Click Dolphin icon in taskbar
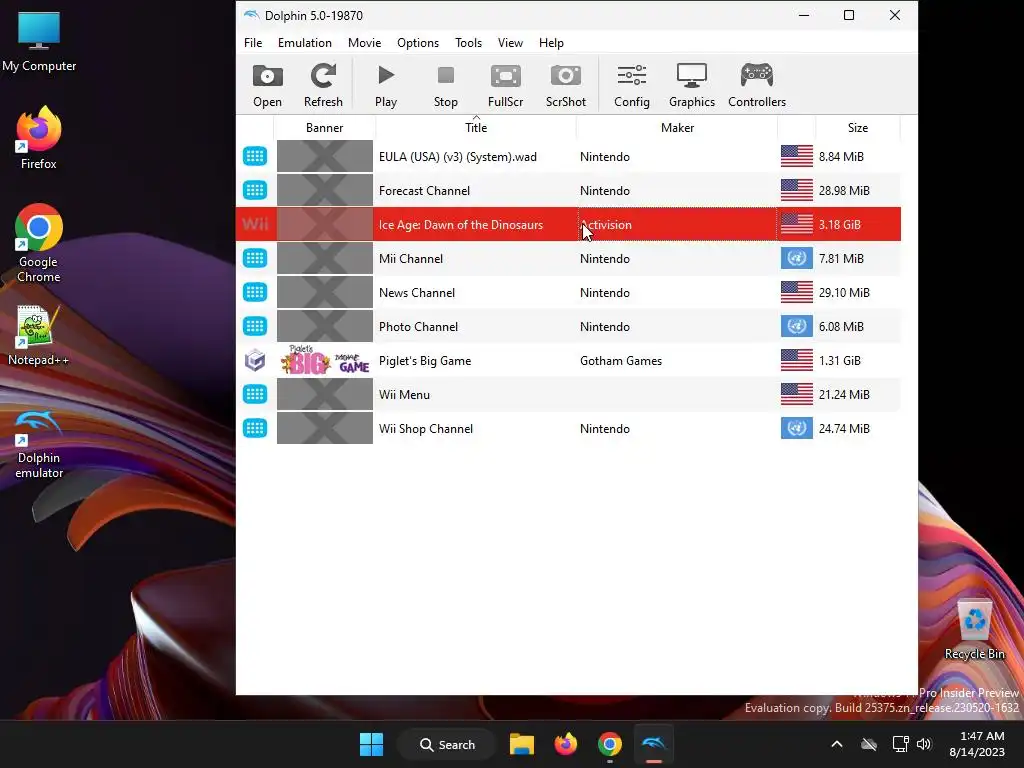Screen dimensions: 1024x768 [653, 744]
